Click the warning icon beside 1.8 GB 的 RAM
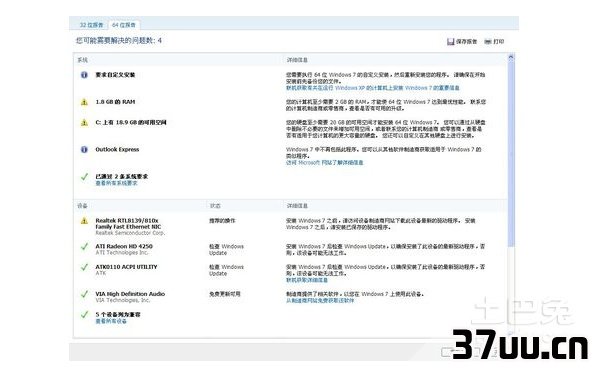Viewport: 601px width, 370px height. pos(84,102)
